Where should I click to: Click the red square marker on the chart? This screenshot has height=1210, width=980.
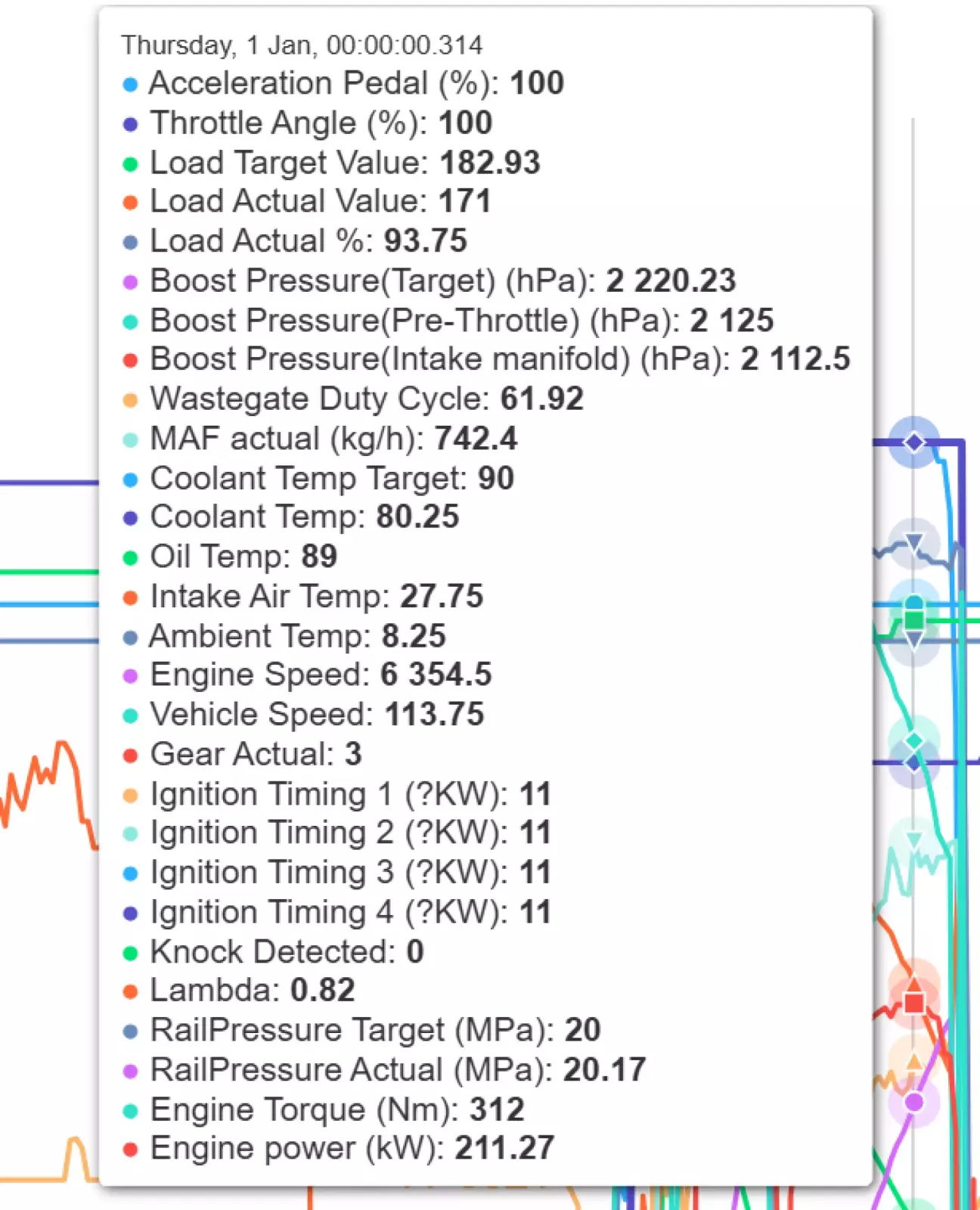pos(914,1002)
